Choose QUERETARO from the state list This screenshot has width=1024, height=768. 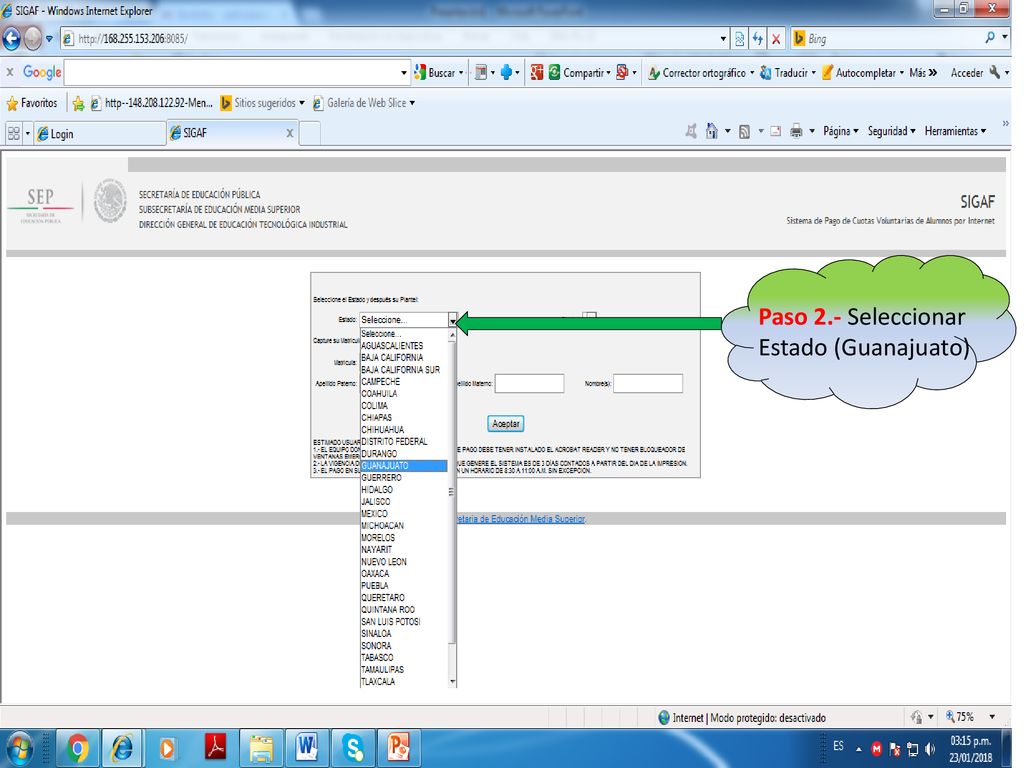[x=404, y=598]
